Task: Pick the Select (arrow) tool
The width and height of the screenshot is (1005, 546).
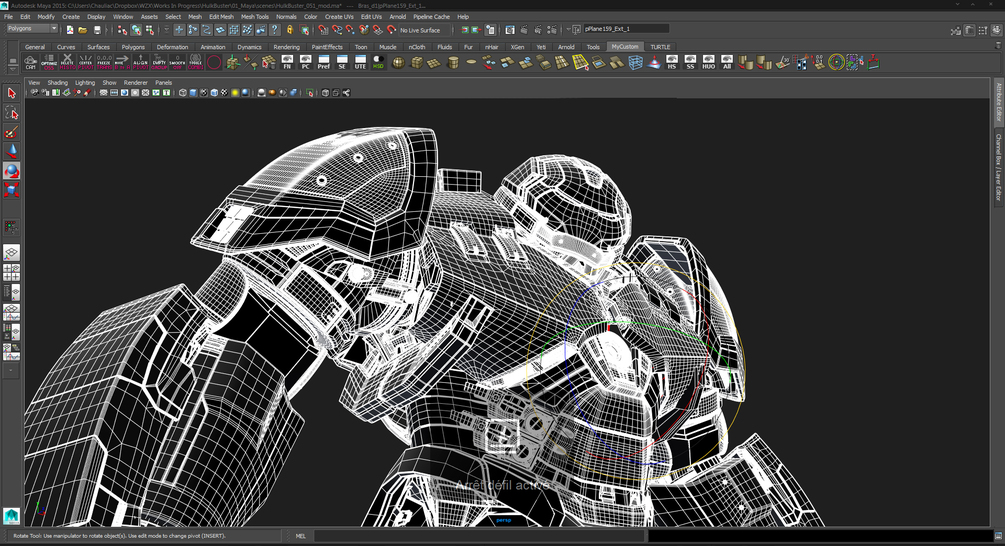Action: pos(11,93)
